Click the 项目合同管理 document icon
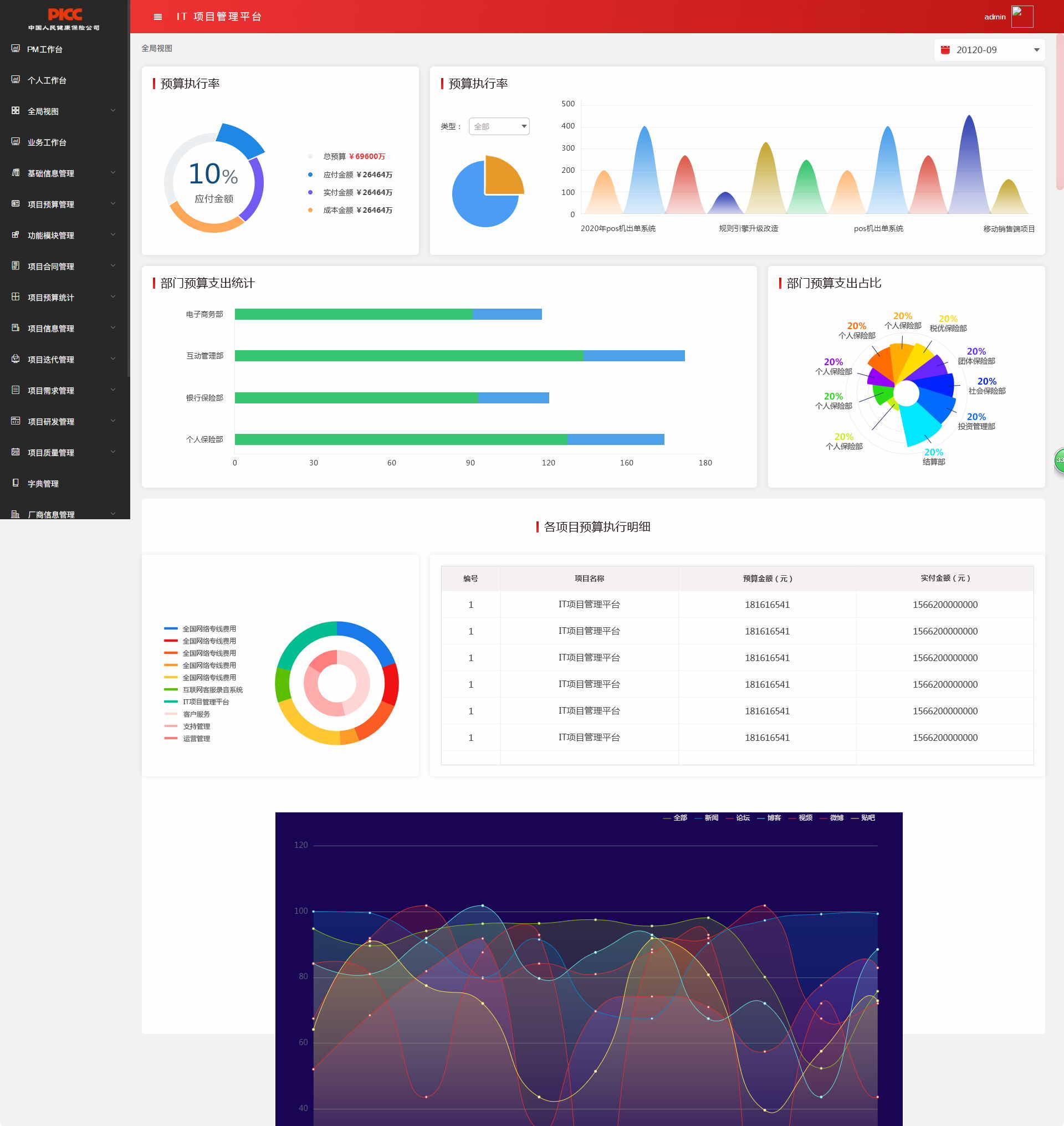Image resolution: width=1064 pixels, height=1126 pixels. click(16, 266)
